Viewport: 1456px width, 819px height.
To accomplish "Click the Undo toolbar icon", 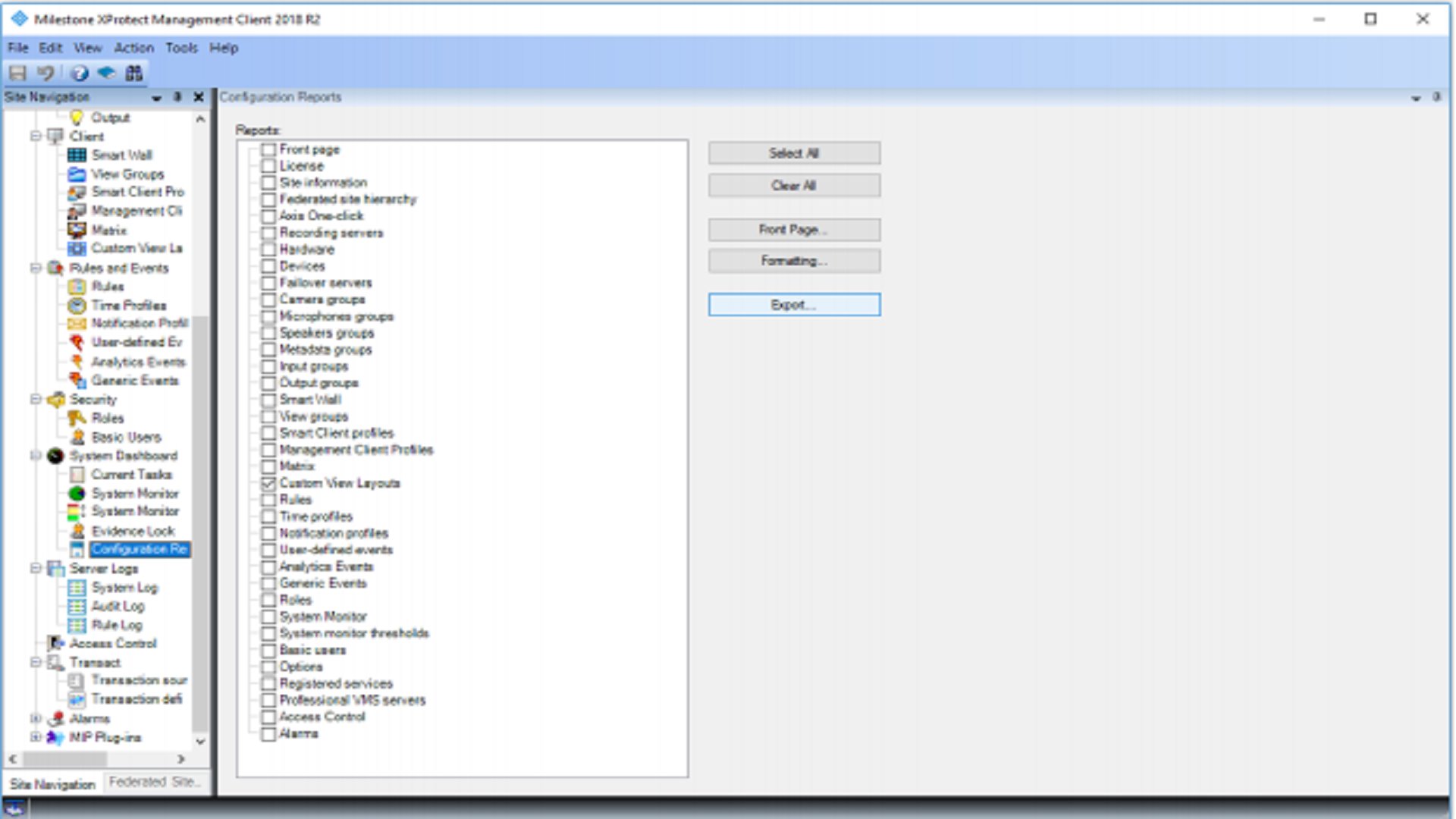I will (45, 74).
